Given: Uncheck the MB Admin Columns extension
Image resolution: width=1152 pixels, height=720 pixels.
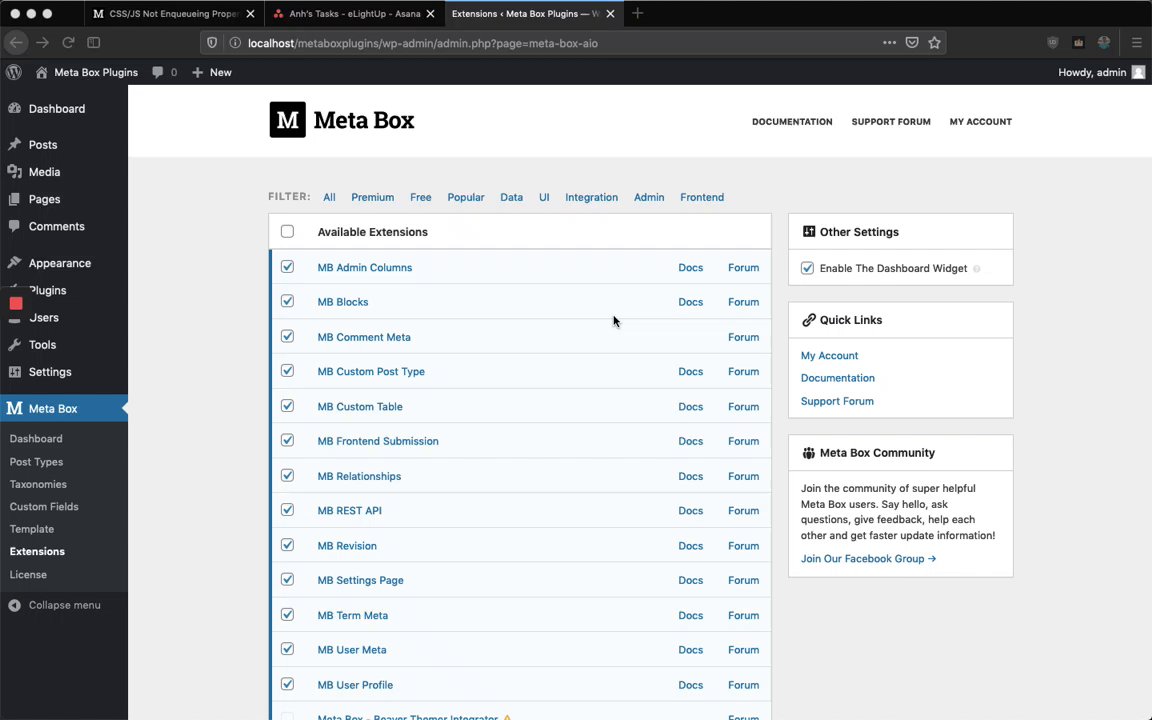Looking at the screenshot, I should click(287, 267).
